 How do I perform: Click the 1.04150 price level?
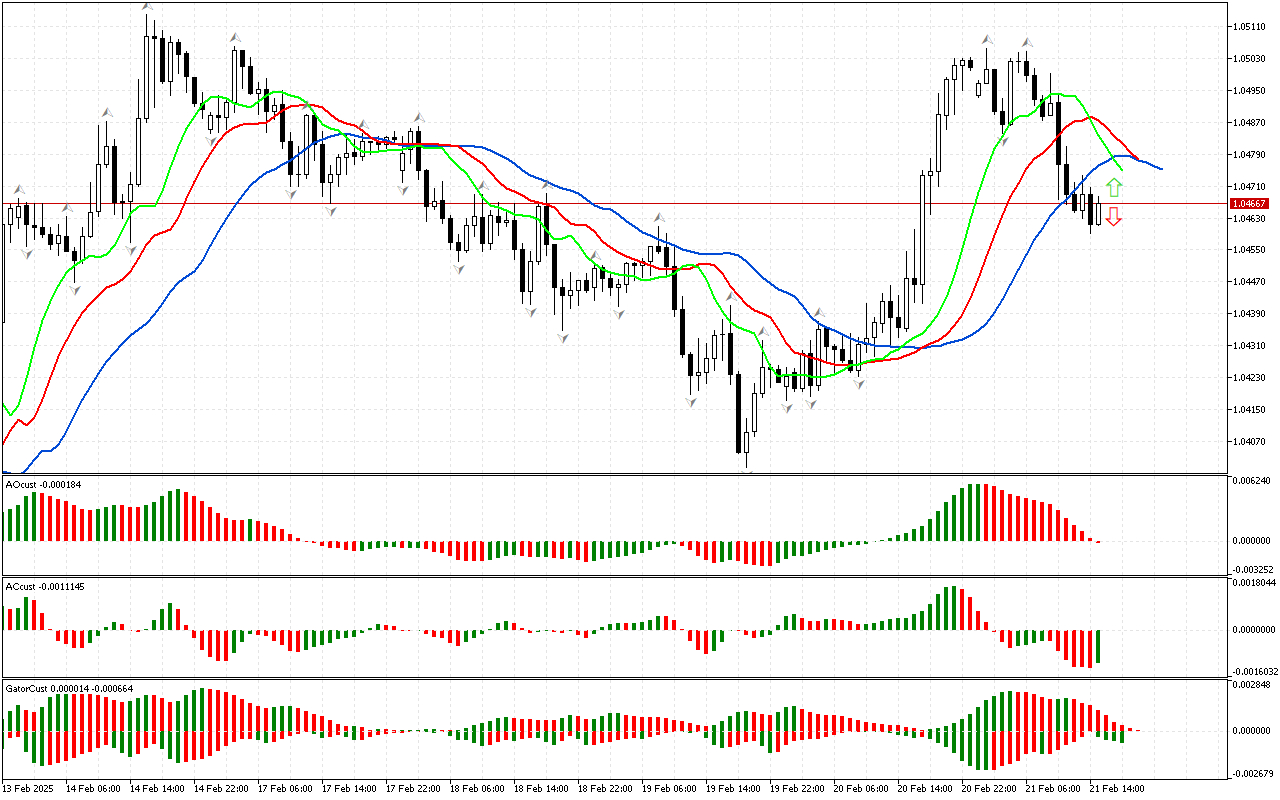coord(1251,410)
